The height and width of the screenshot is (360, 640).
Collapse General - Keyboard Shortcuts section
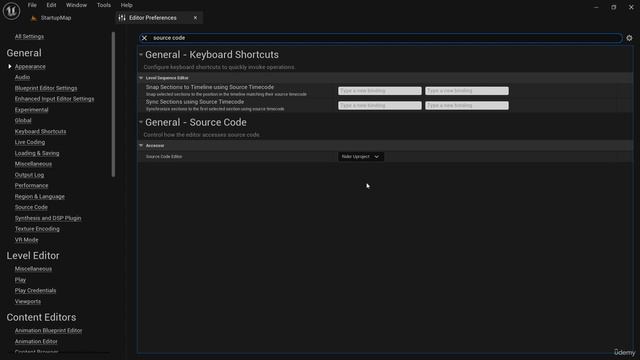tap(141, 54)
